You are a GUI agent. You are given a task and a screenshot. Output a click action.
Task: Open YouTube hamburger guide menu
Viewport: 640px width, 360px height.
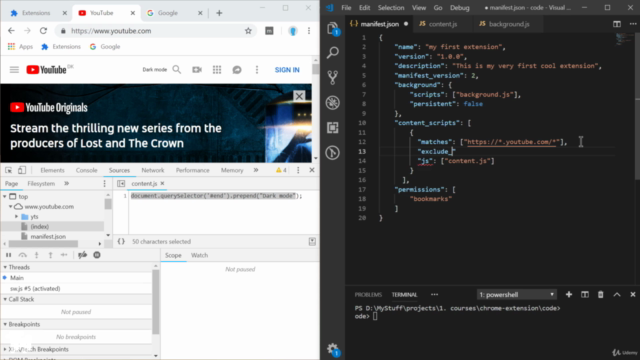click(x=14, y=70)
